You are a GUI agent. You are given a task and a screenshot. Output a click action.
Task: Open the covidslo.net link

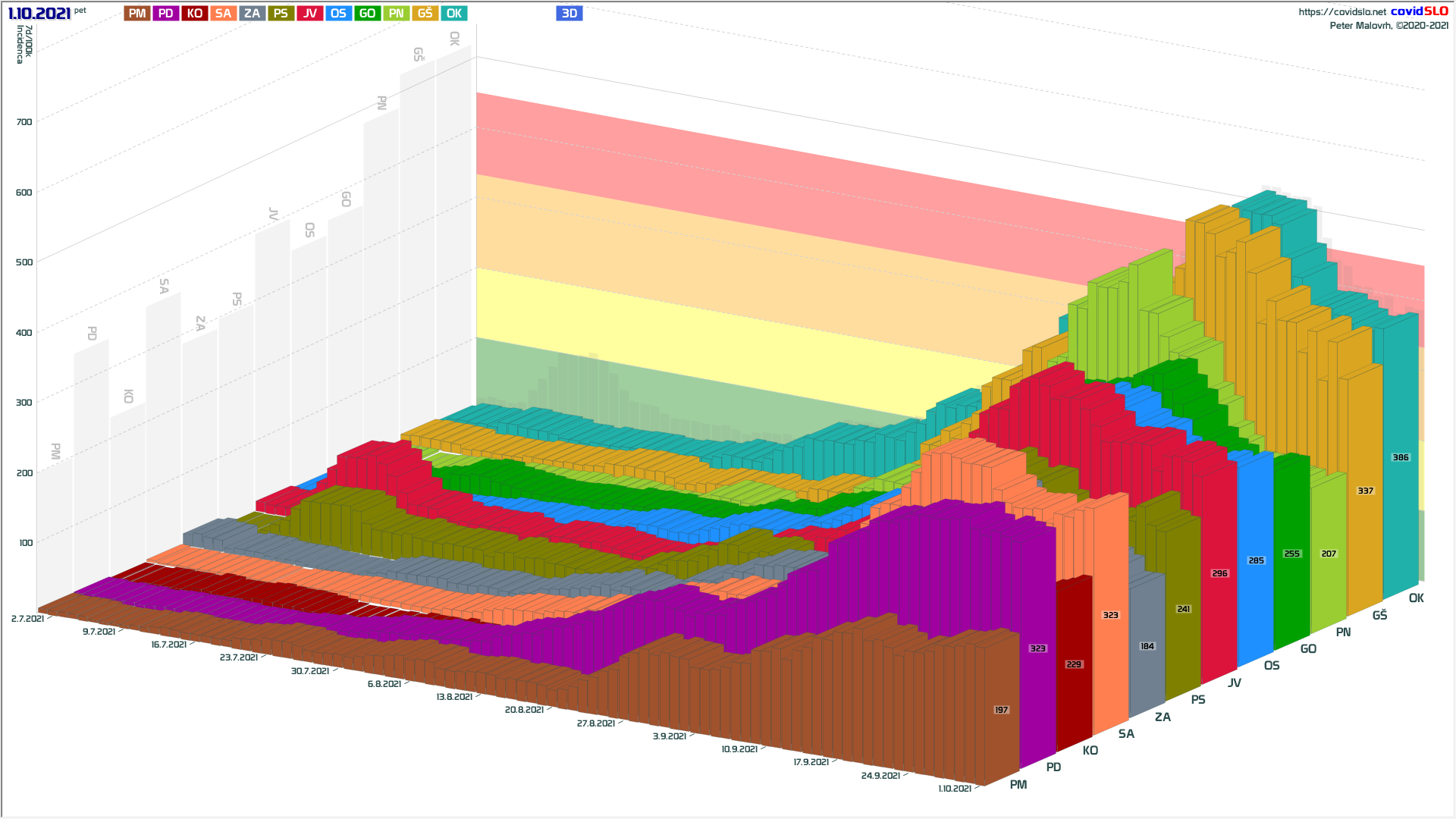click(1341, 12)
